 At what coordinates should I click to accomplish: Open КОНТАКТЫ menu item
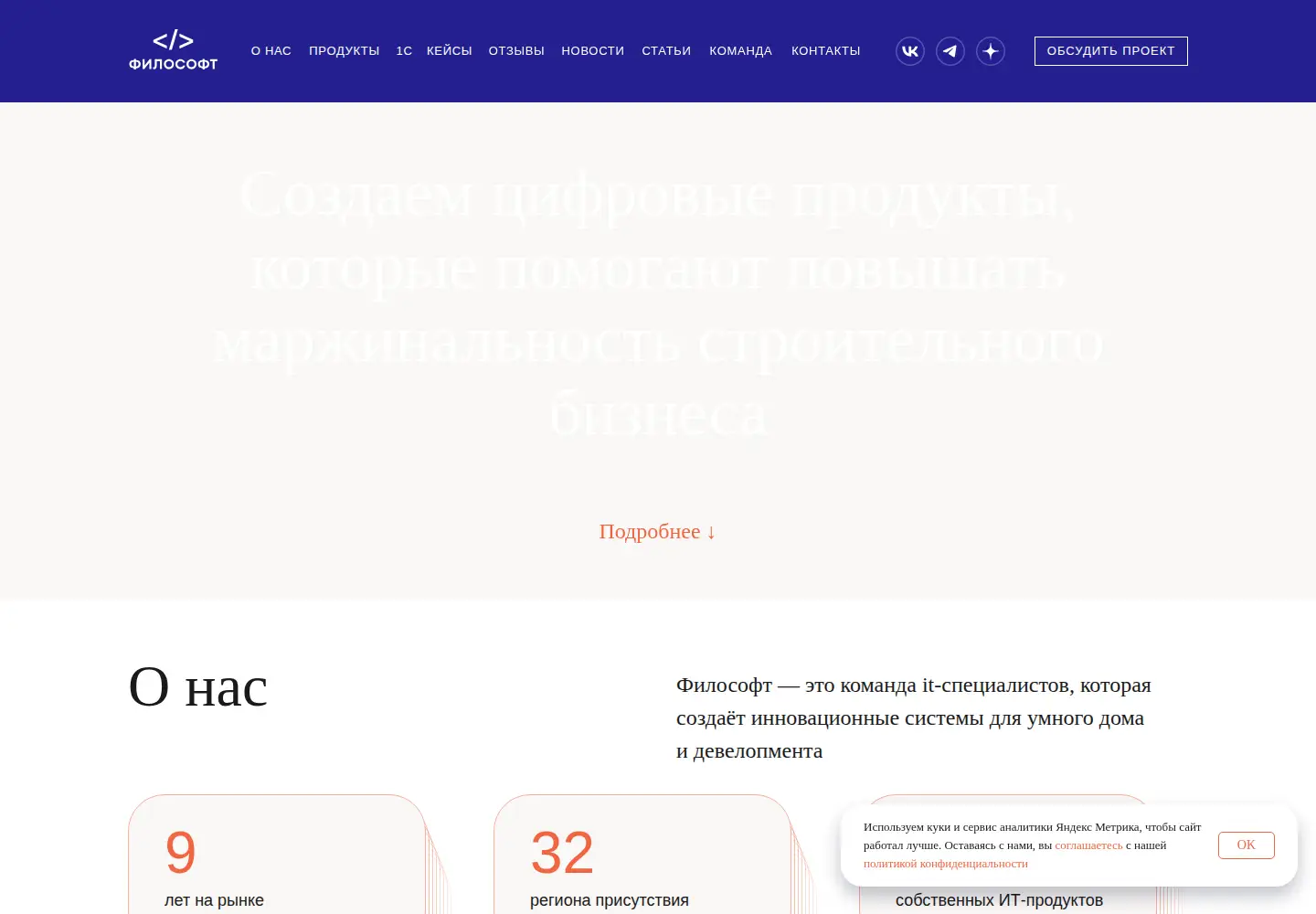coord(826,51)
